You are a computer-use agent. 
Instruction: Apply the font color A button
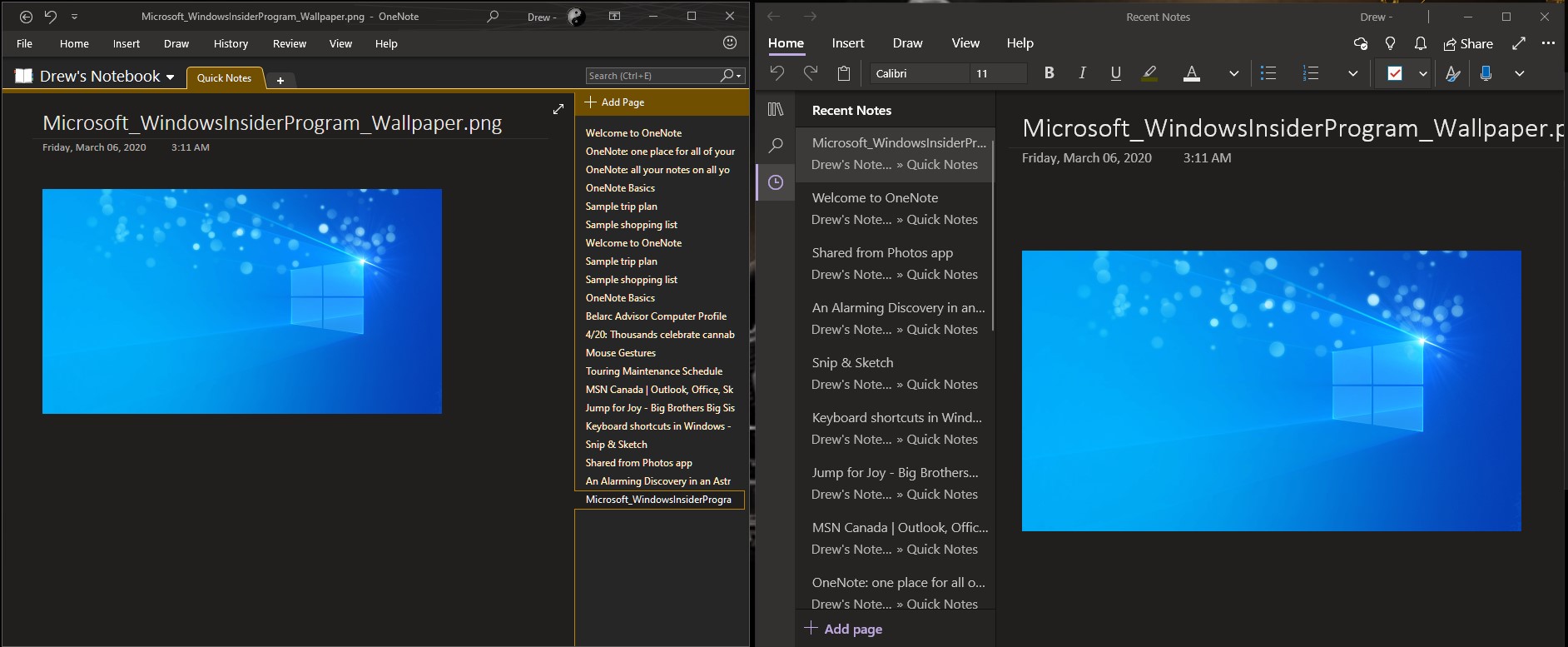1192,73
